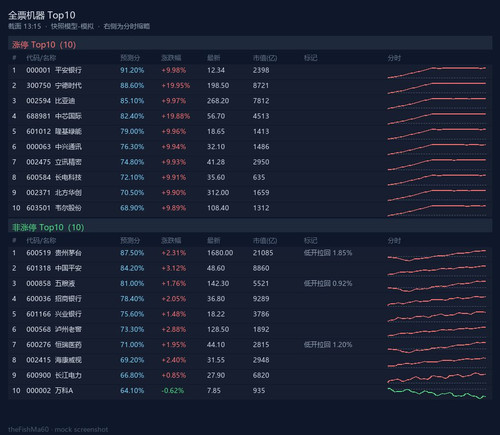500x435 pixels.
Task: Select stock 600036 招商银行
Action: coord(54,299)
